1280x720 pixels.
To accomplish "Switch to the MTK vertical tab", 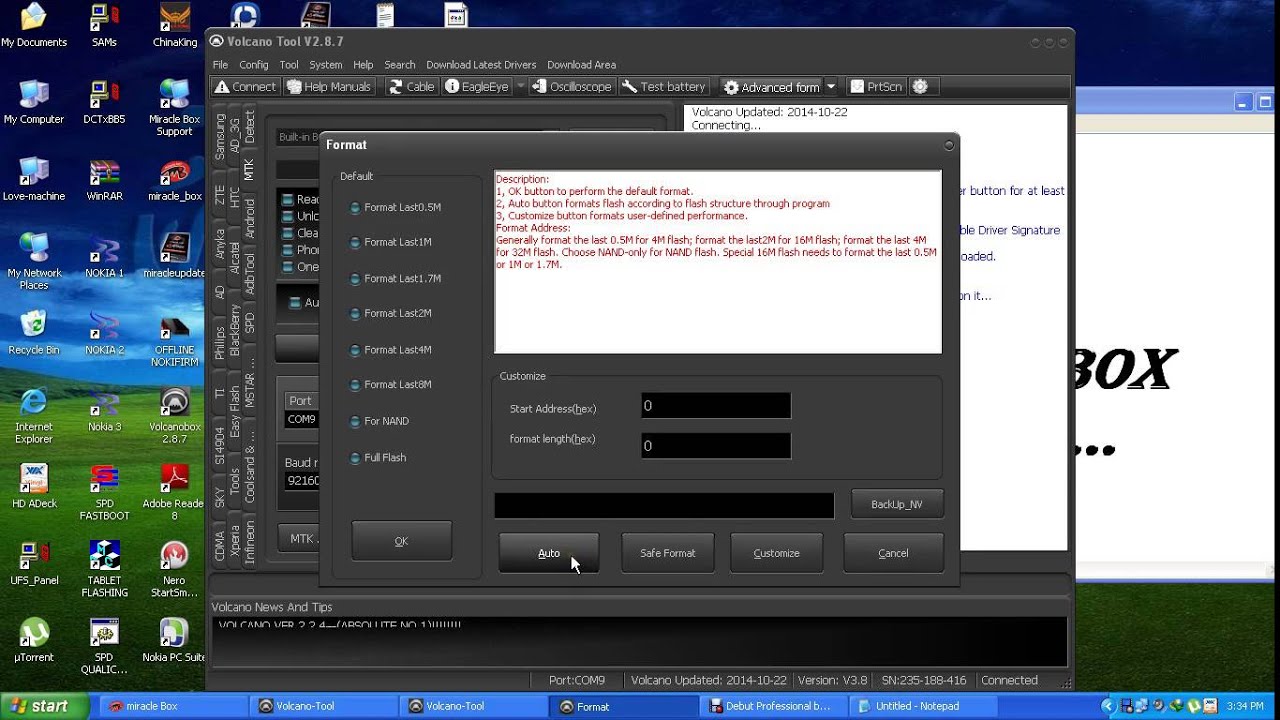I will pos(249,169).
